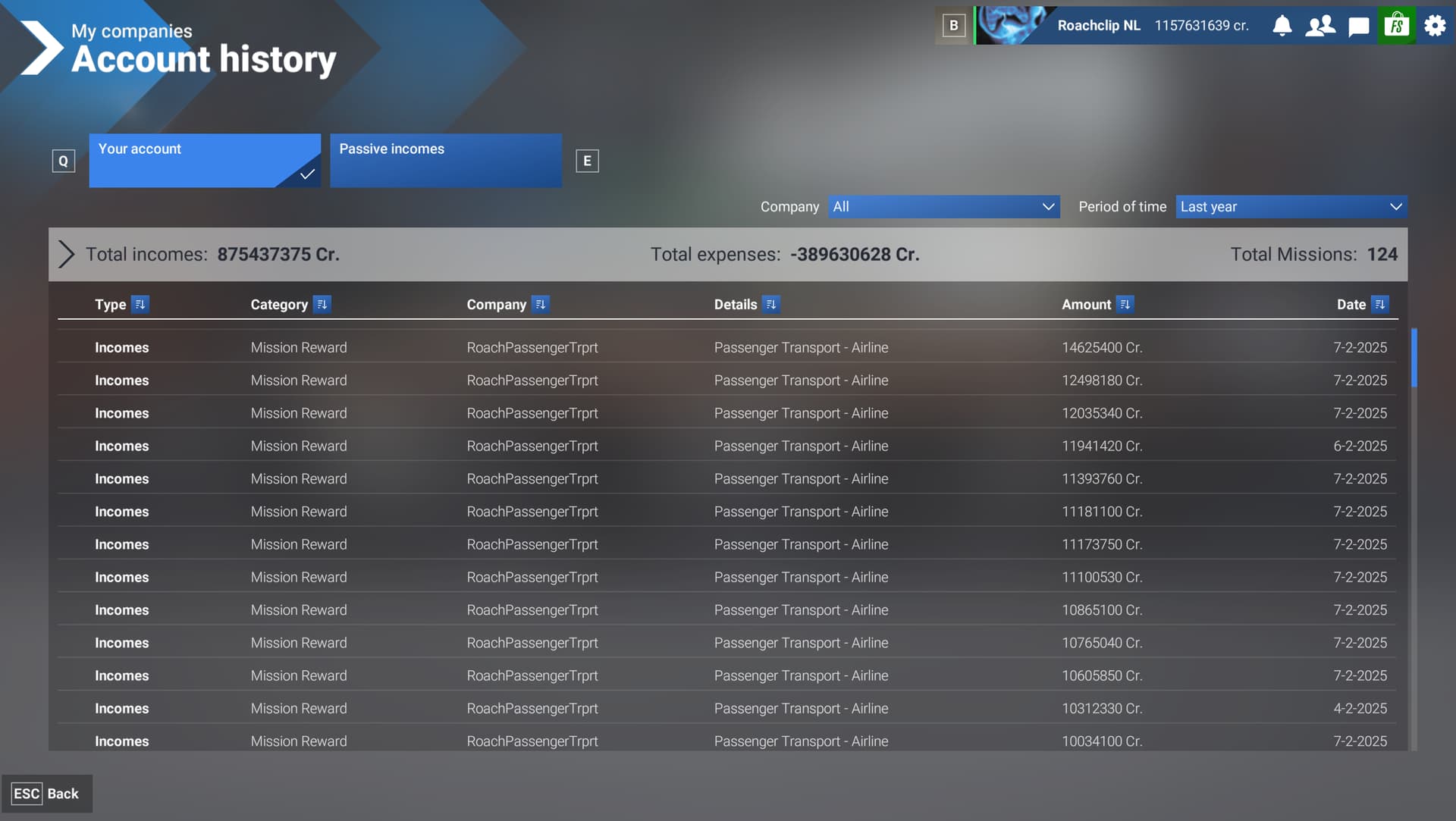This screenshot has height=821, width=1456.
Task: Open the settings gear icon
Action: point(1435,25)
